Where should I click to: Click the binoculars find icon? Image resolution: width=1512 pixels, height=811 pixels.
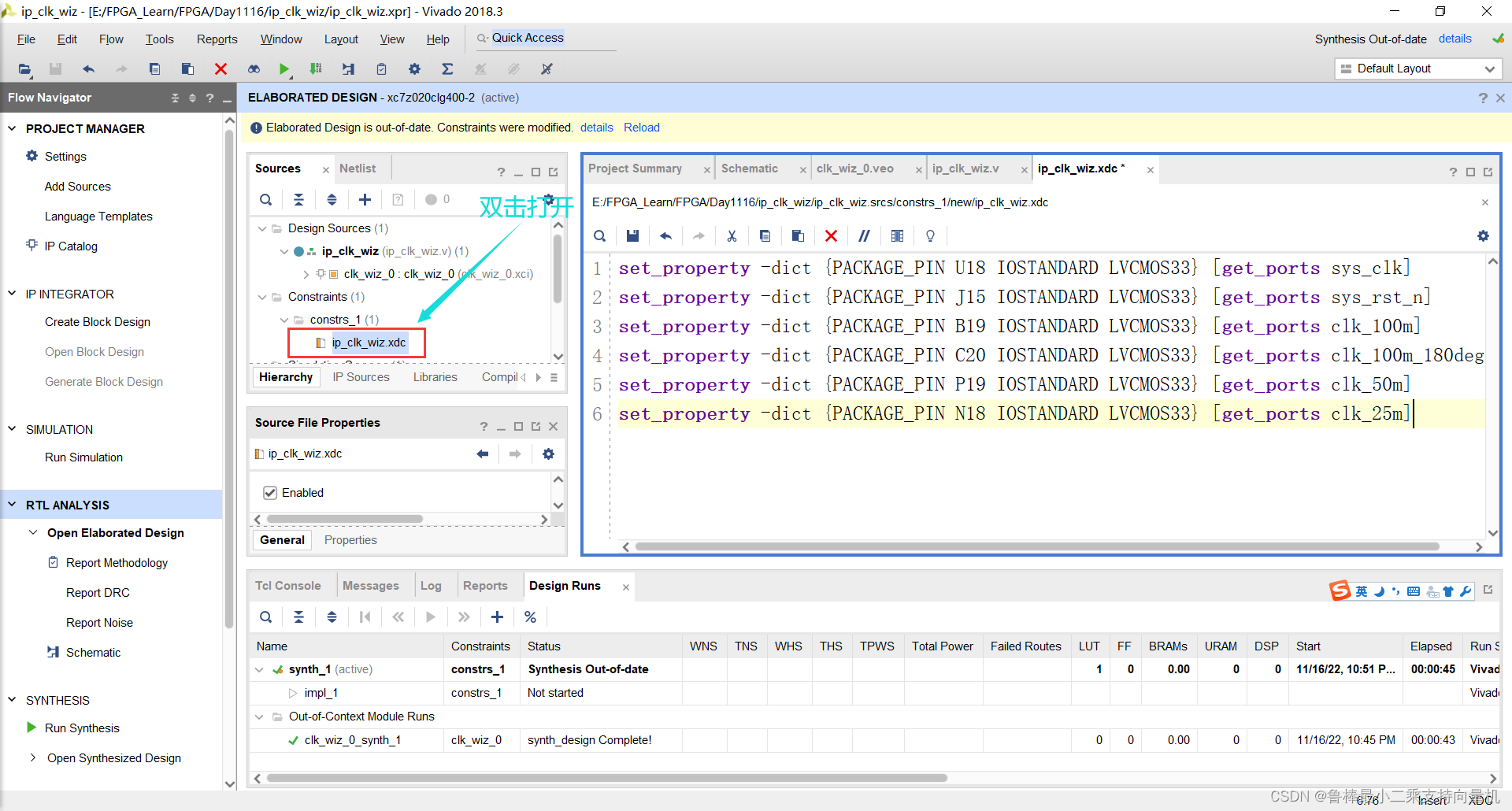[254, 69]
